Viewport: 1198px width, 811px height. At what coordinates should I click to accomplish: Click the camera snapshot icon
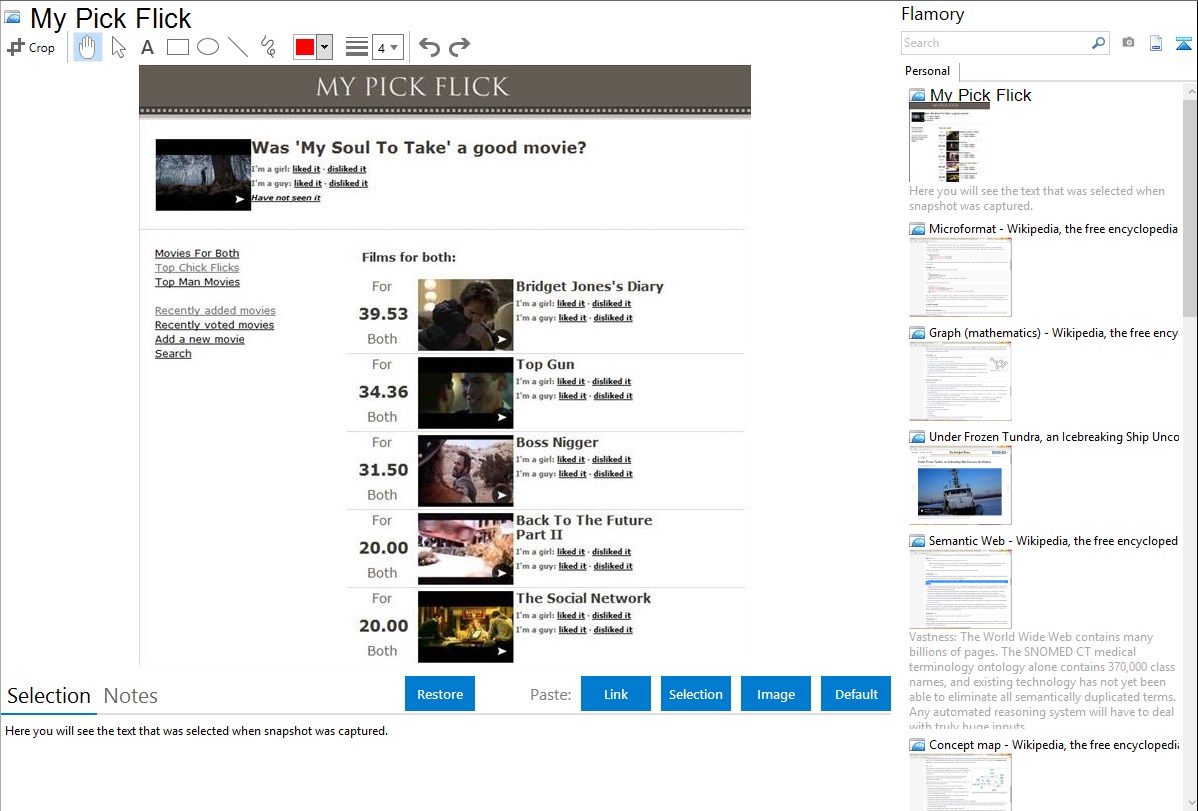pos(1128,43)
